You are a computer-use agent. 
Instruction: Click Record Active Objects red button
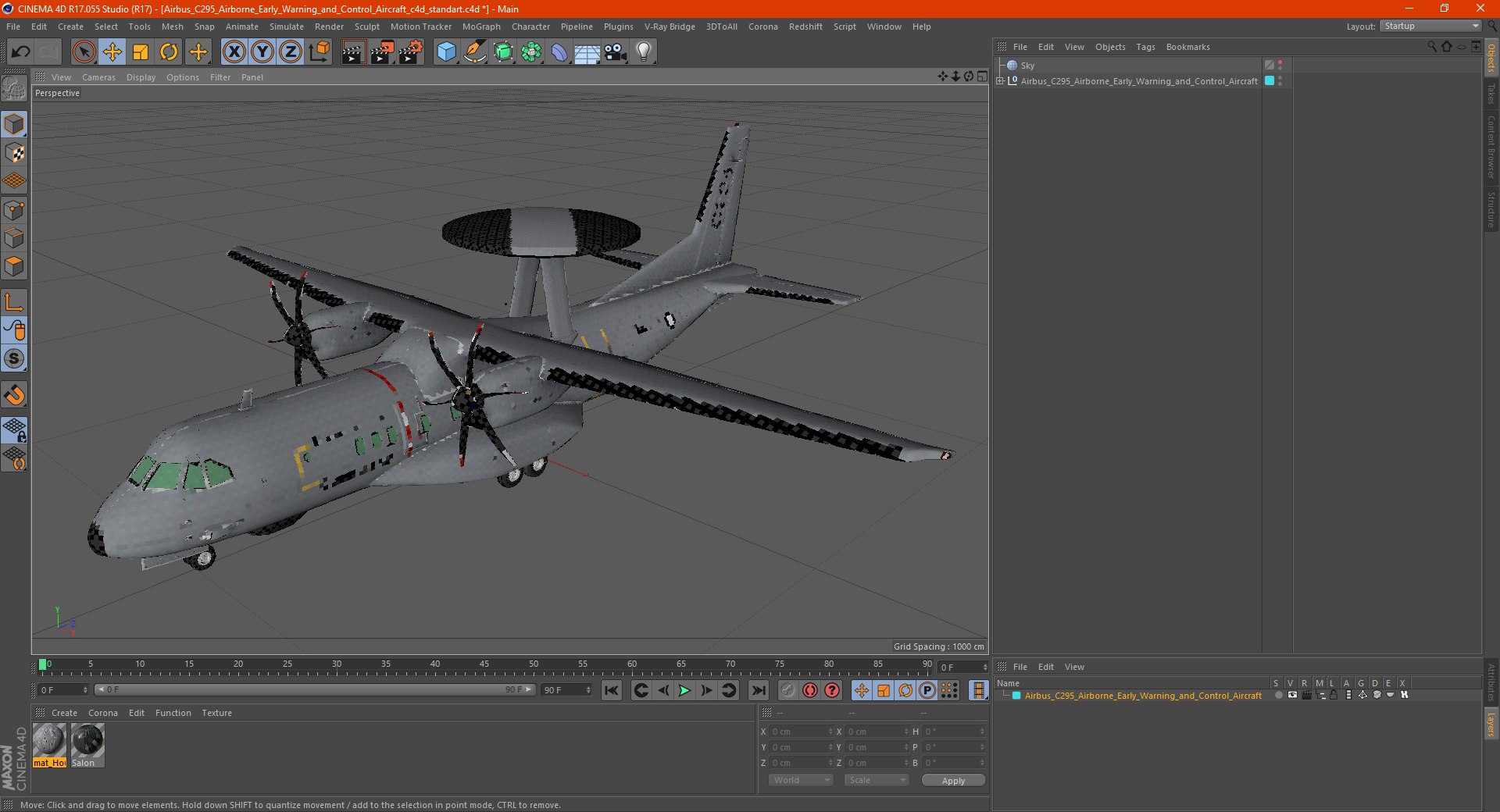[x=787, y=690]
